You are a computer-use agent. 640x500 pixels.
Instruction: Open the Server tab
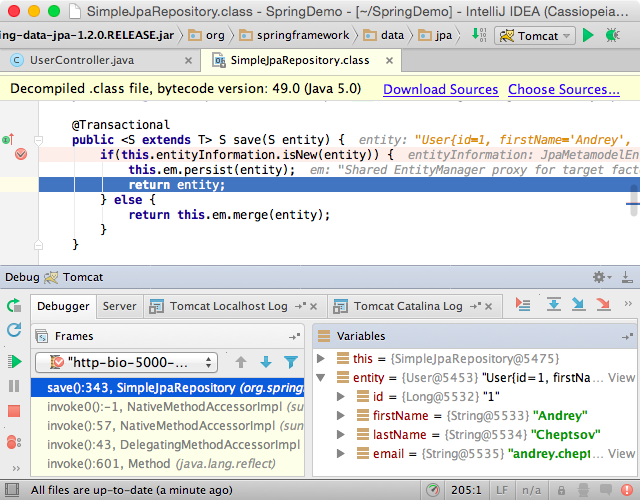[x=119, y=306]
